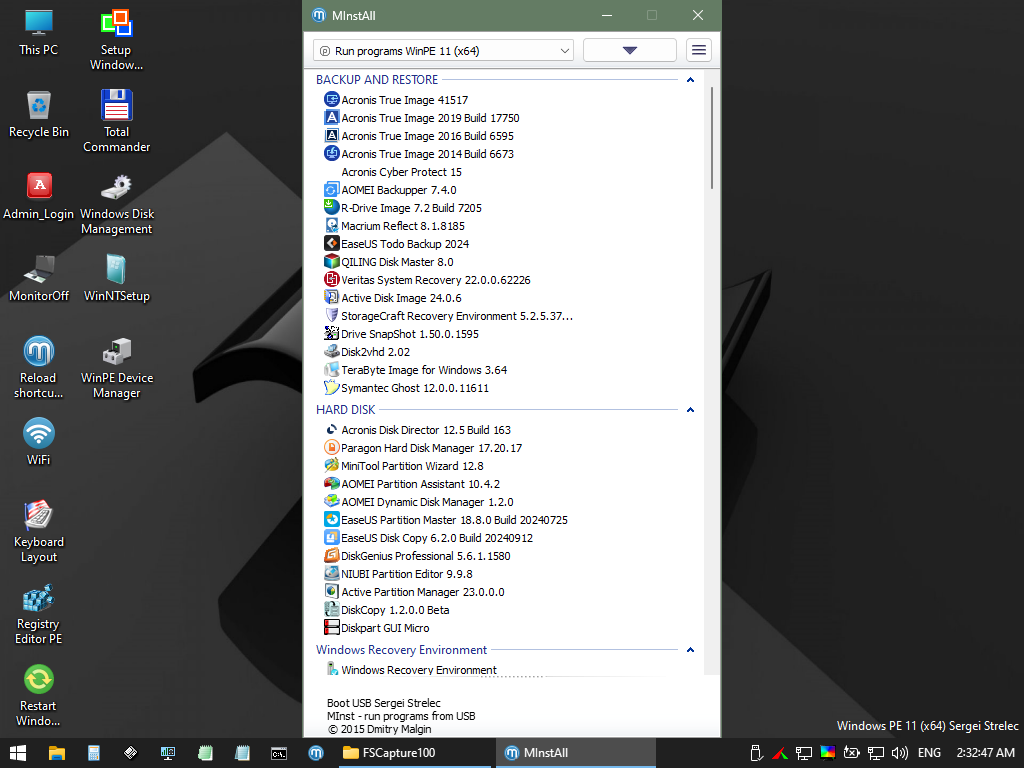Select EaseUS Disk Copy 6.2.0
This screenshot has width=1024, height=768.
(x=428, y=538)
